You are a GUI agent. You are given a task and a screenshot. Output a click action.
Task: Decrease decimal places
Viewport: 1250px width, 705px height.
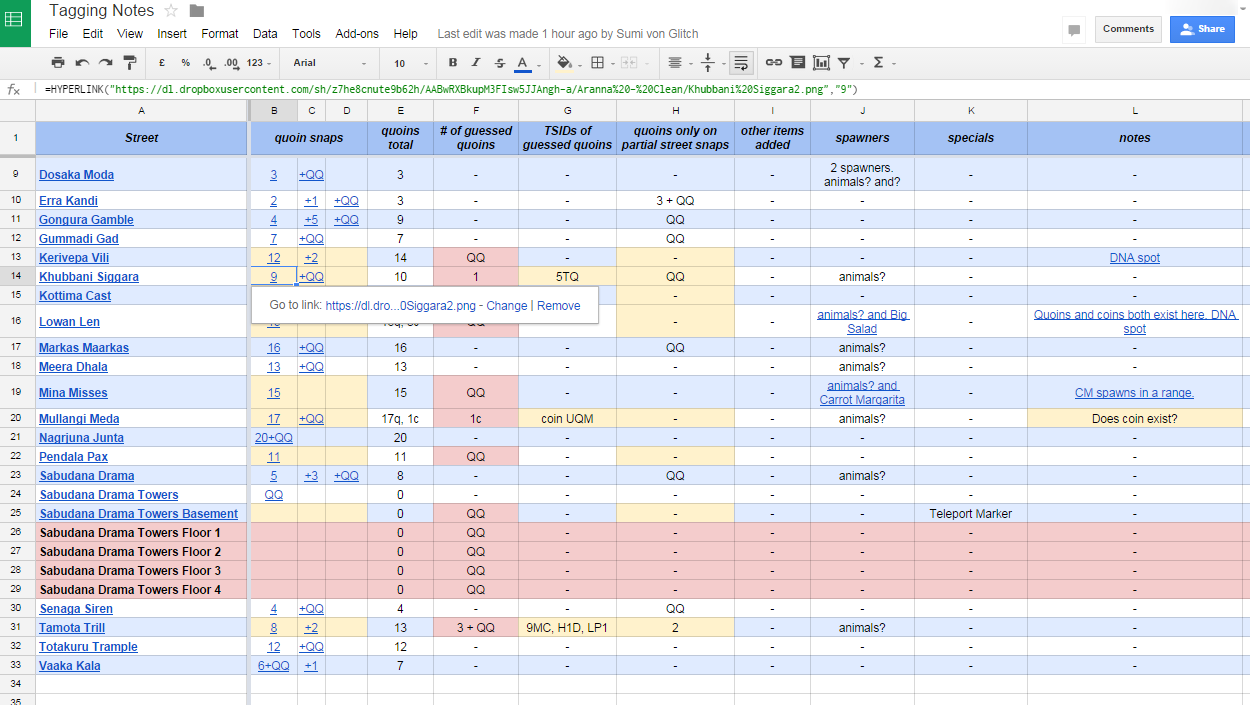[208, 63]
